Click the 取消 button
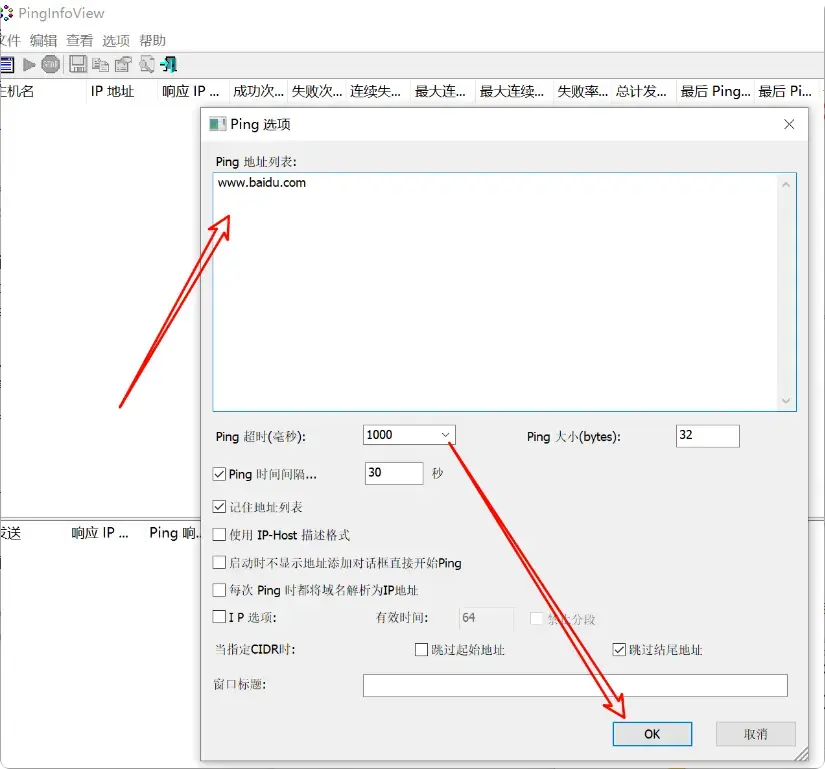This screenshot has width=825, height=769. (755, 734)
